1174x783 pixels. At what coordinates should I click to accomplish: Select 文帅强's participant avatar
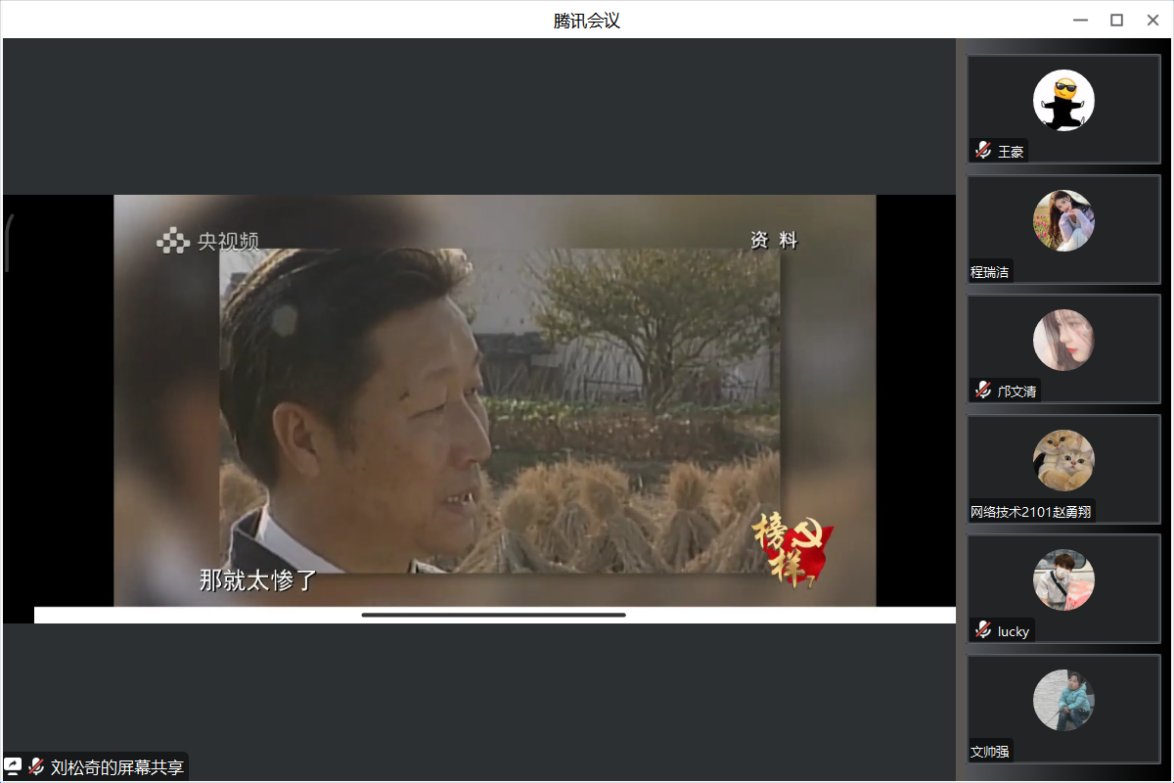click(1063, 700)
